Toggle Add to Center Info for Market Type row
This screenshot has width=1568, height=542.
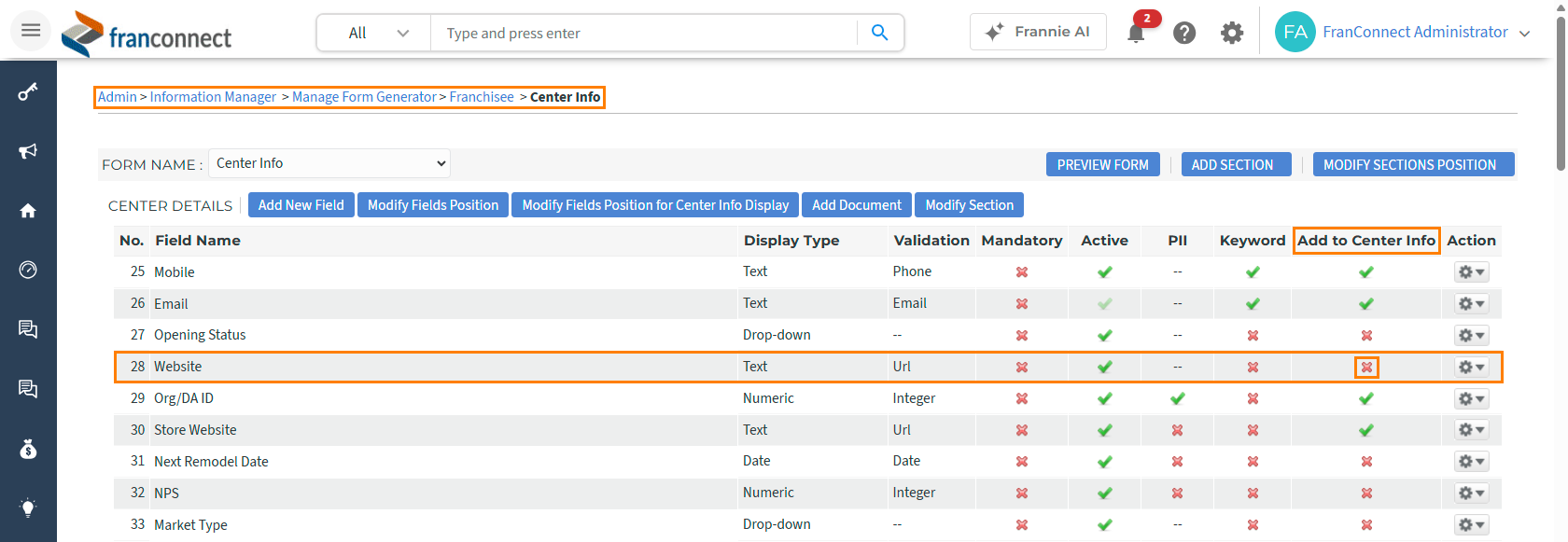[x=1366, y=525]
